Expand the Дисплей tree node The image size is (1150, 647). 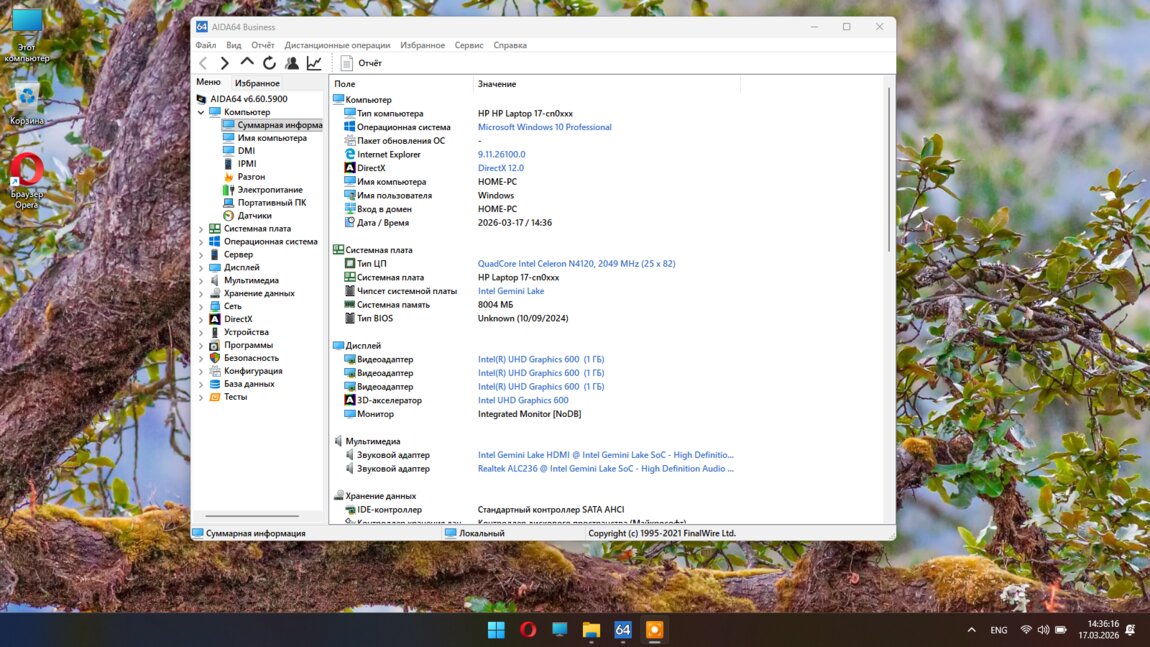201,268
